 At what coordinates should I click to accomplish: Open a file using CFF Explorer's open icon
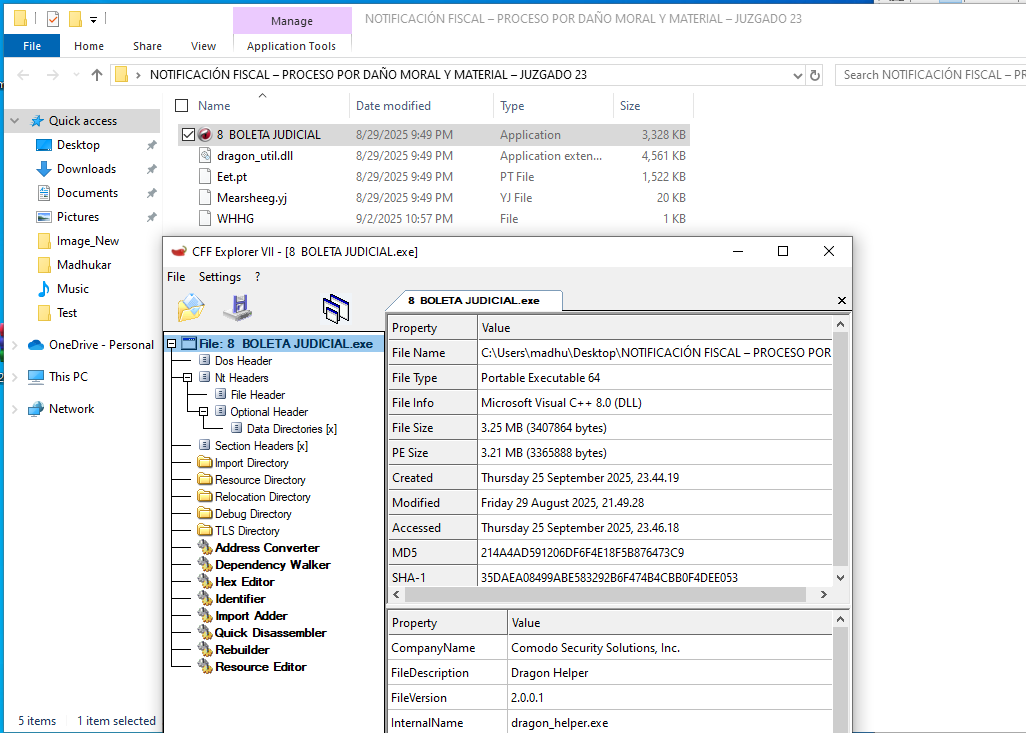[x=190, y=308]
